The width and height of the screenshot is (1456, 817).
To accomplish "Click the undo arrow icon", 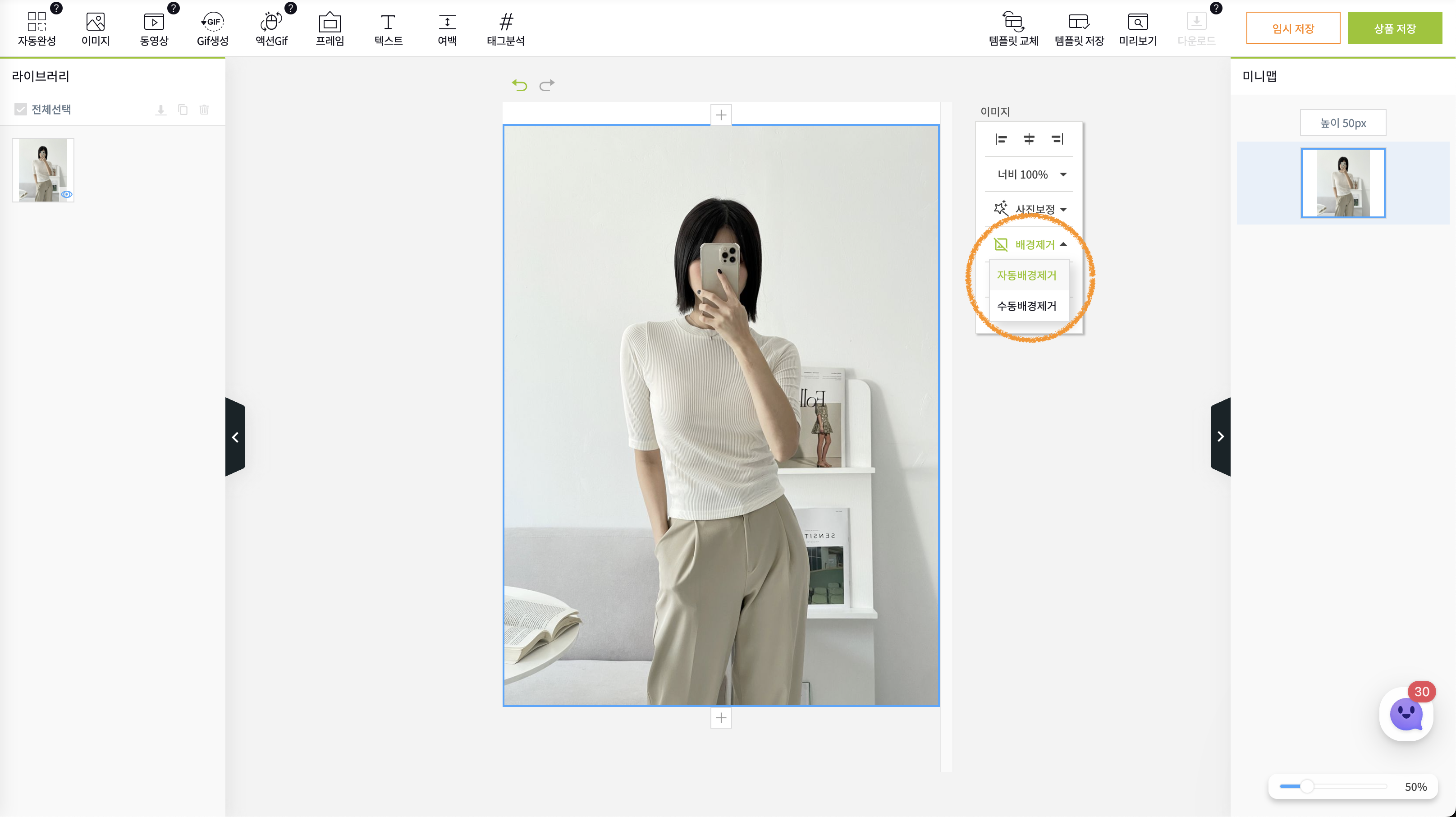I will pyautogui.click(x=519, y=85).
